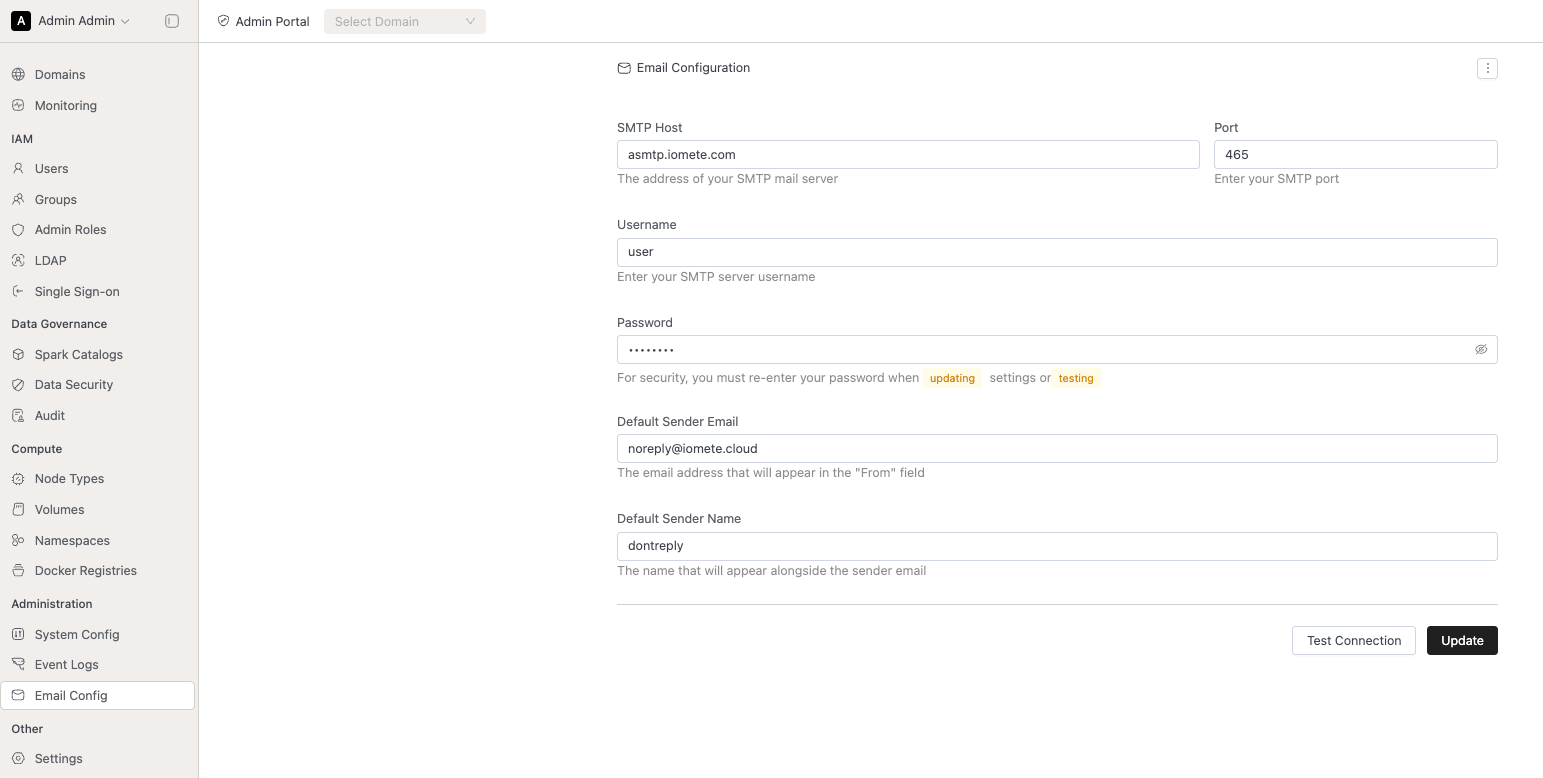
Task: Click the Monitoring icon in sidebar
Action: click(x=18, y=106)
